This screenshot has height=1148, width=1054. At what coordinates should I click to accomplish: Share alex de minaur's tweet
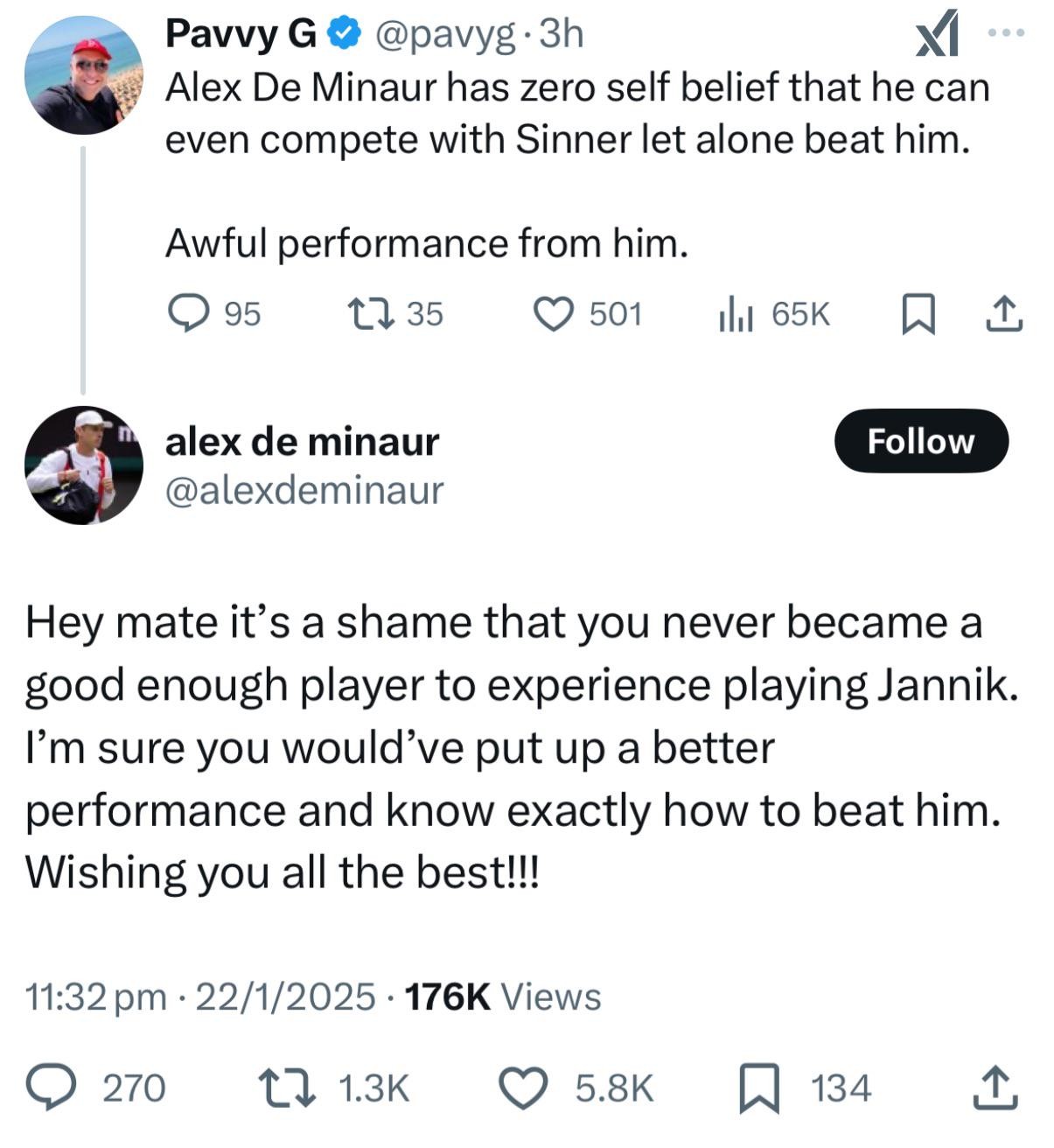[995, 1088]
